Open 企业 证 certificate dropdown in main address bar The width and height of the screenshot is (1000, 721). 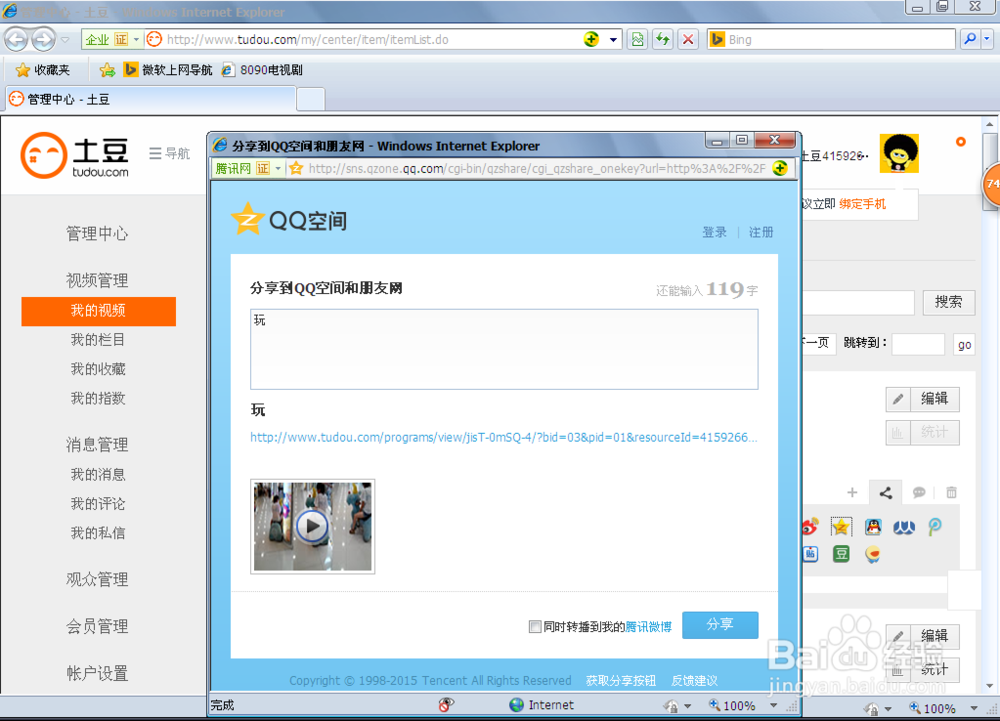(112, 40)
